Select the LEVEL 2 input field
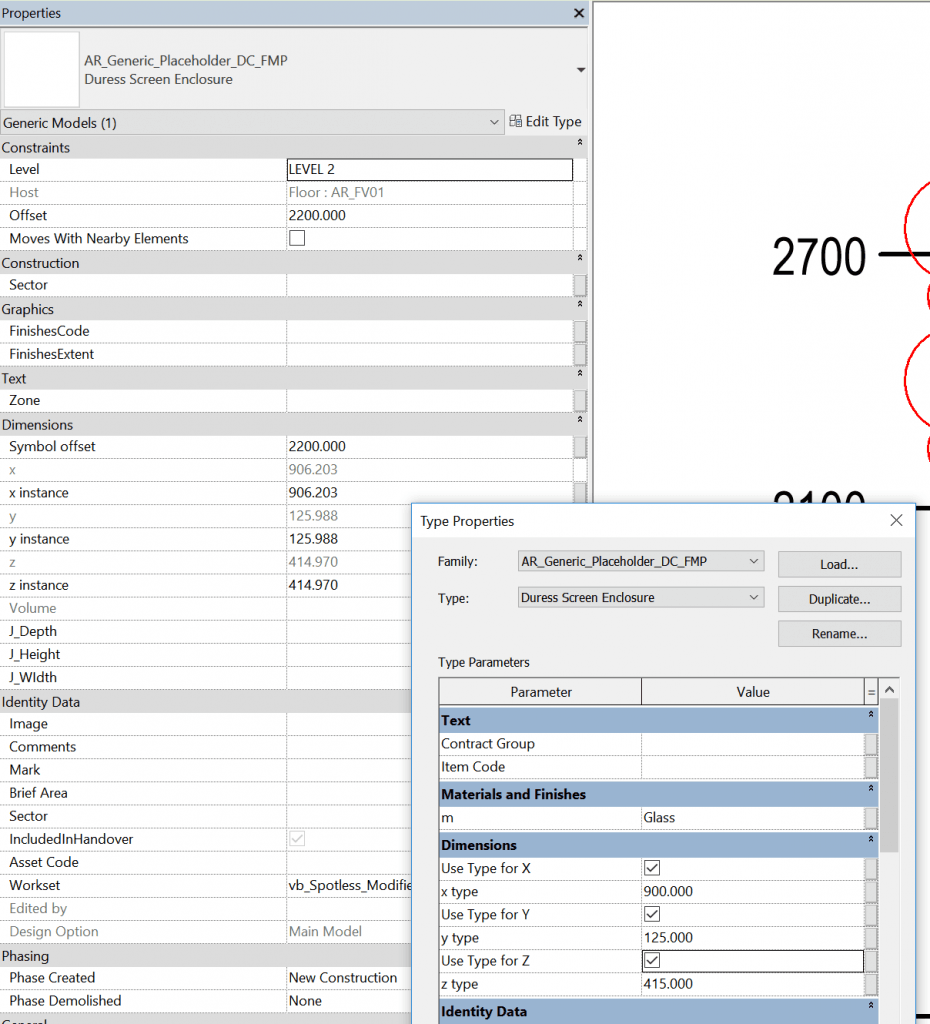Viewport: 930px width, 1024px height. point(429,169)
